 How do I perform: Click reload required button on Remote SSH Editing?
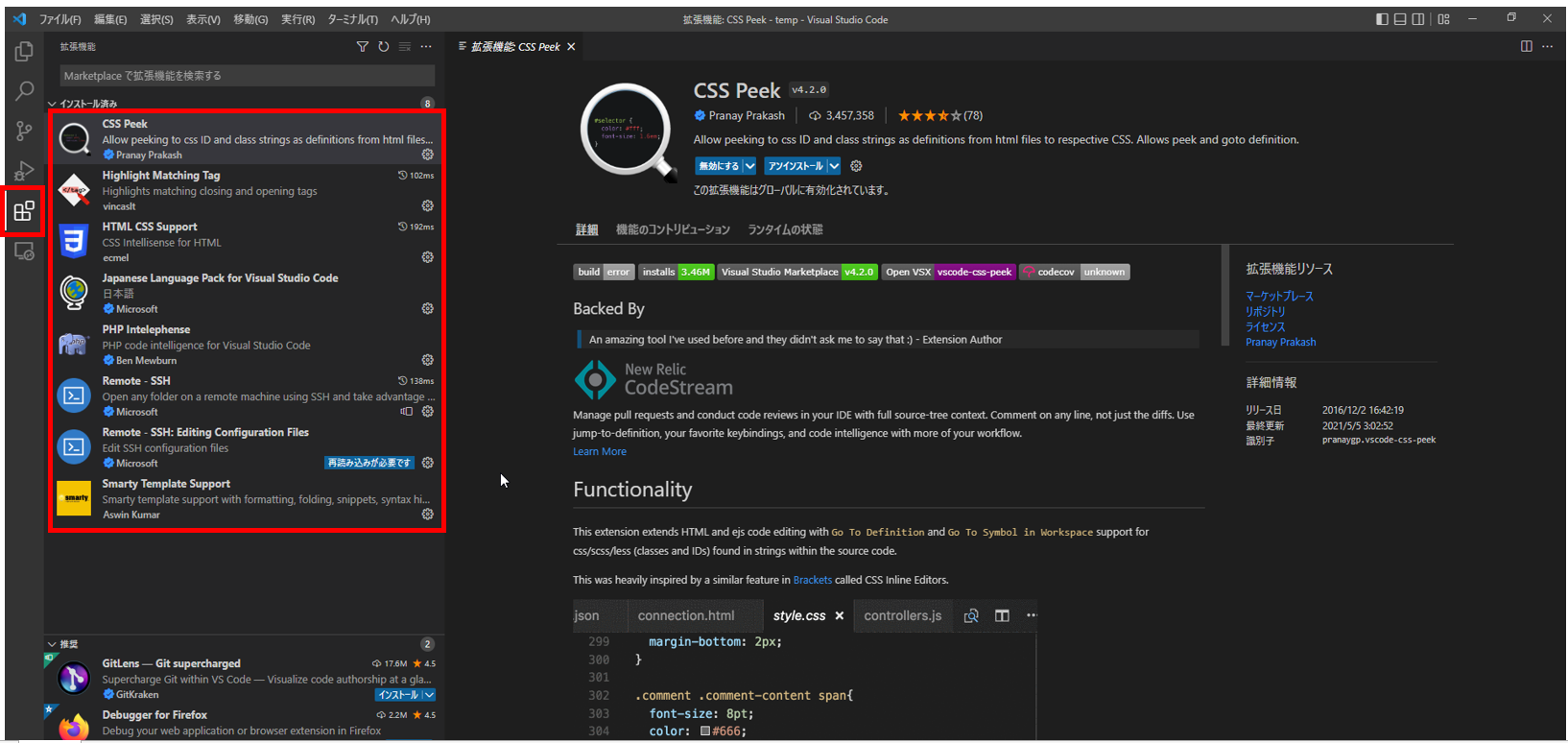click(x=369, y=463)
